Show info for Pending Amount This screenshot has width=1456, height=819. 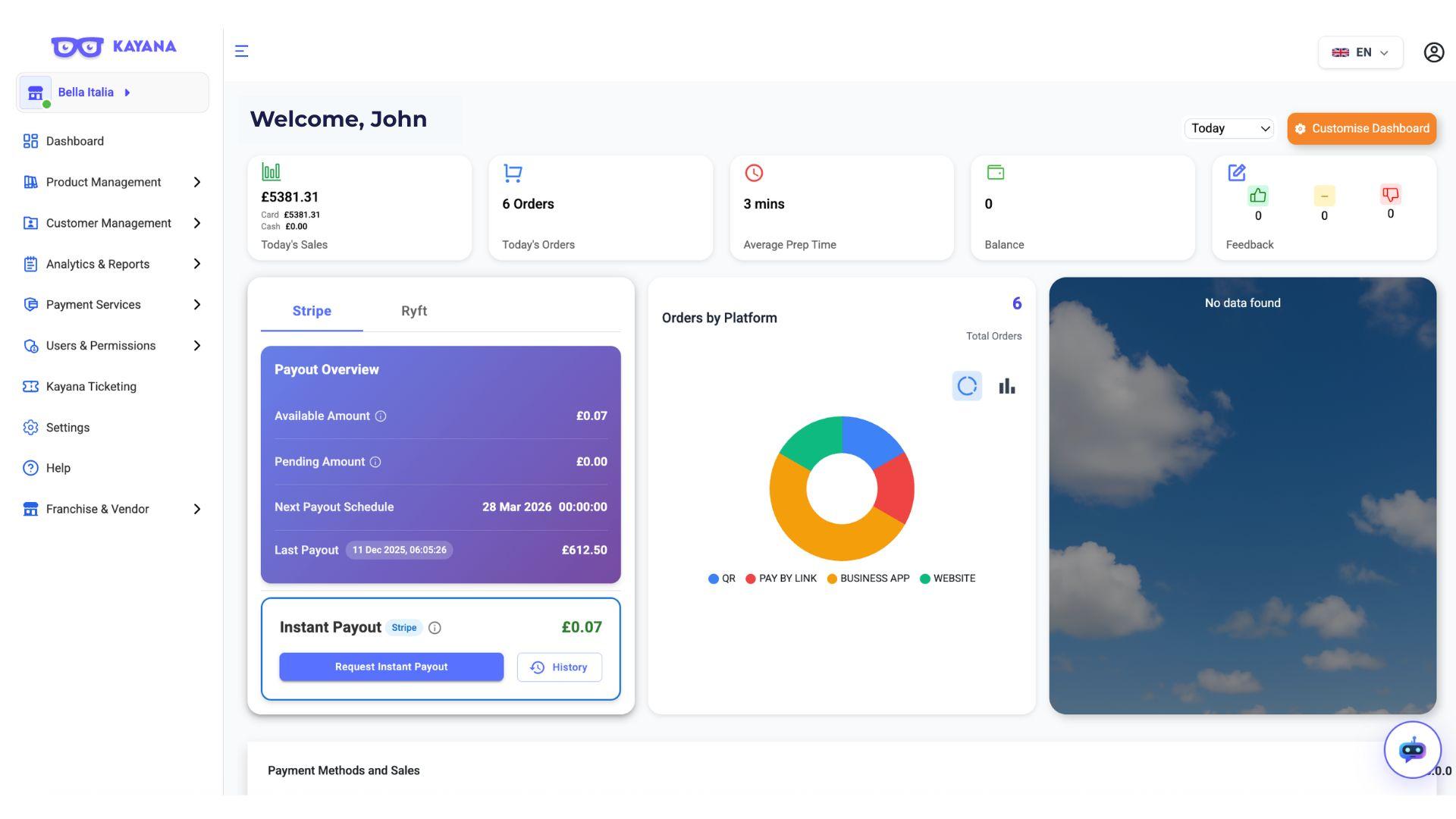tap(375, 462)
